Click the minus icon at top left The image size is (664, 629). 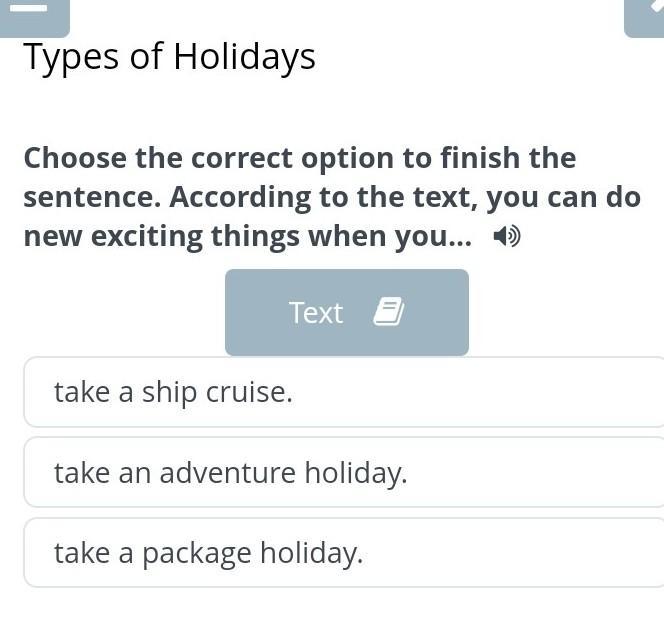tap(33, 12)
